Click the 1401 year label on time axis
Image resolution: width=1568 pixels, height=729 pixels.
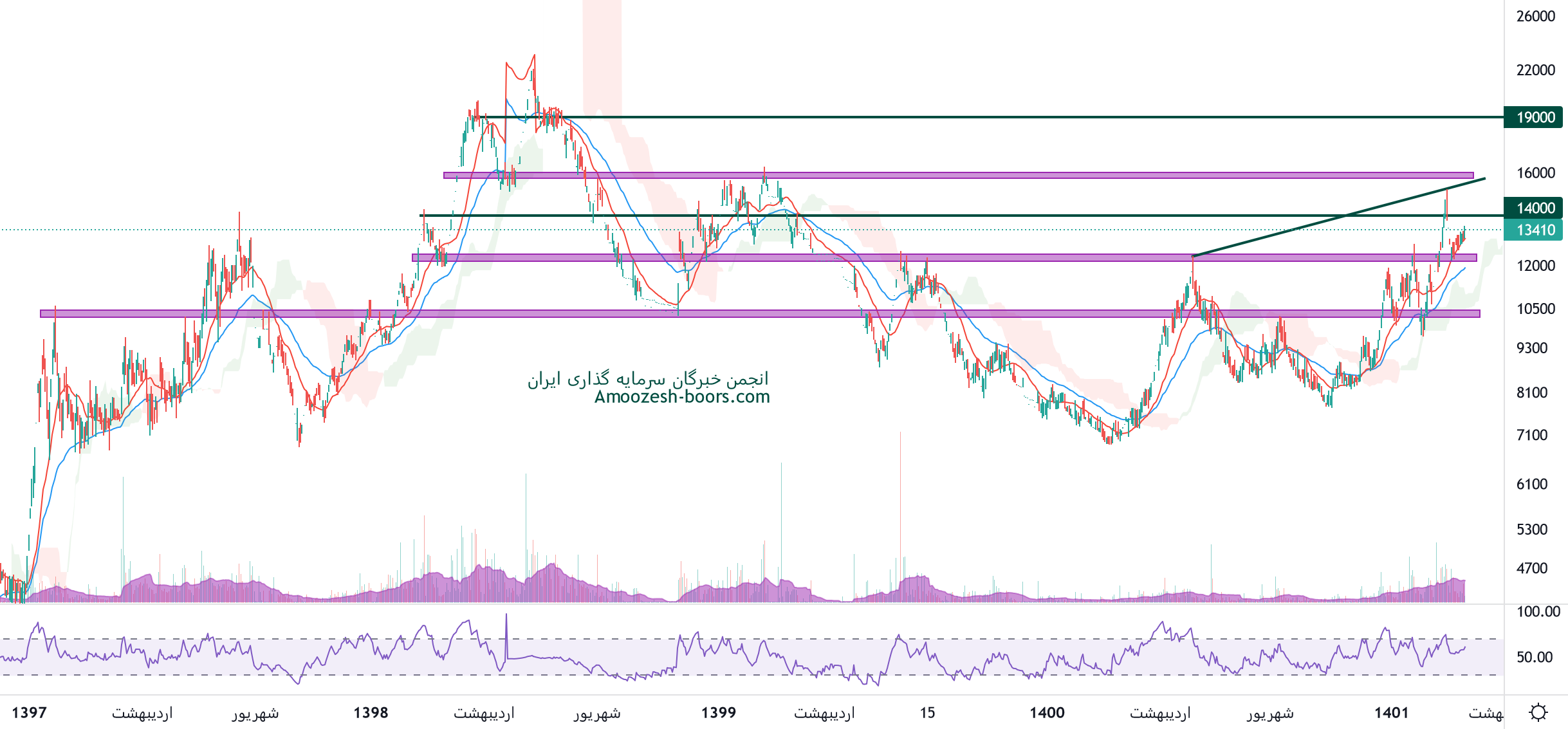tap(1392, 712)
